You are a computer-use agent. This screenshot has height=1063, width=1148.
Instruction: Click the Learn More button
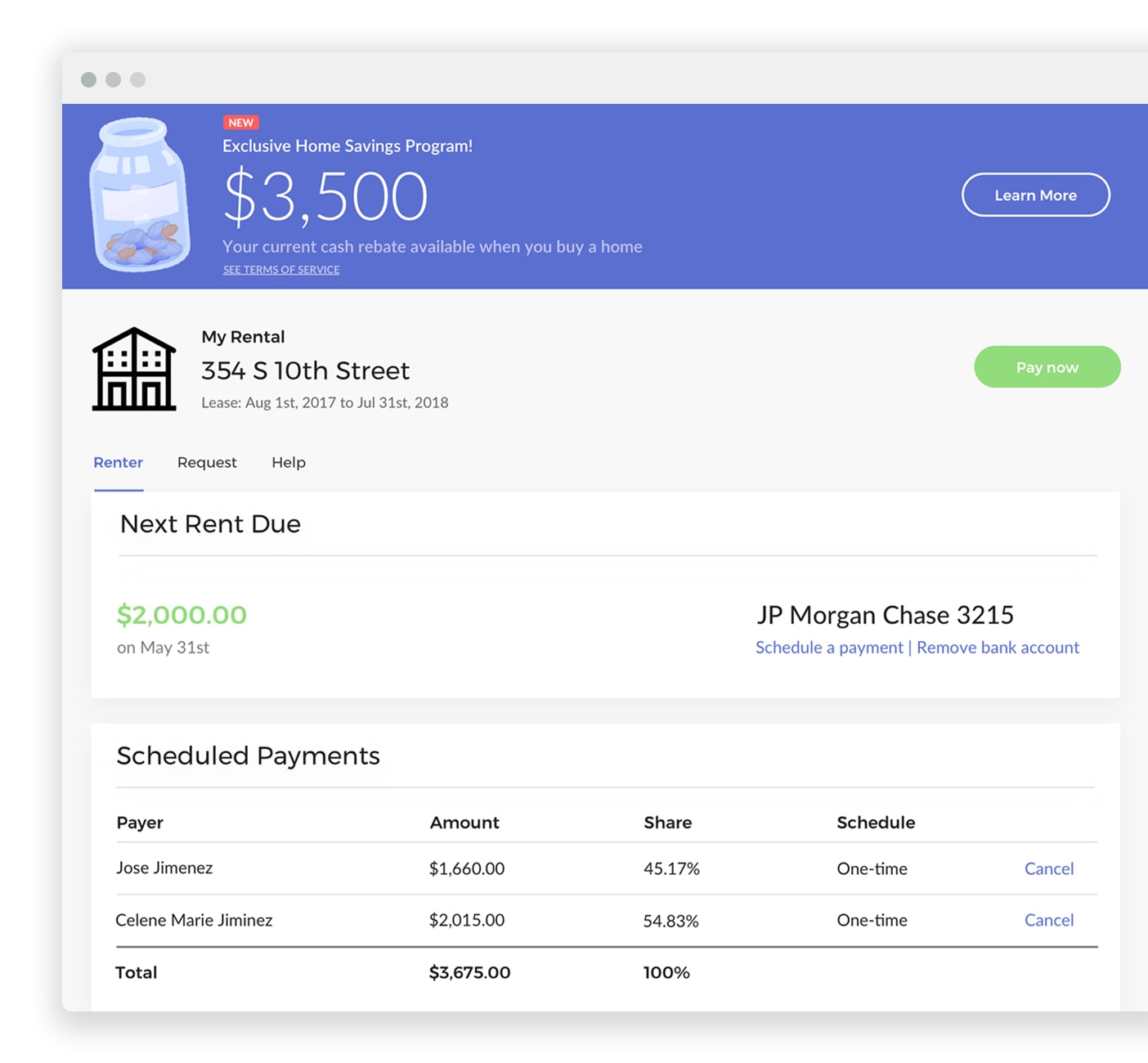tap(1035, 195)
